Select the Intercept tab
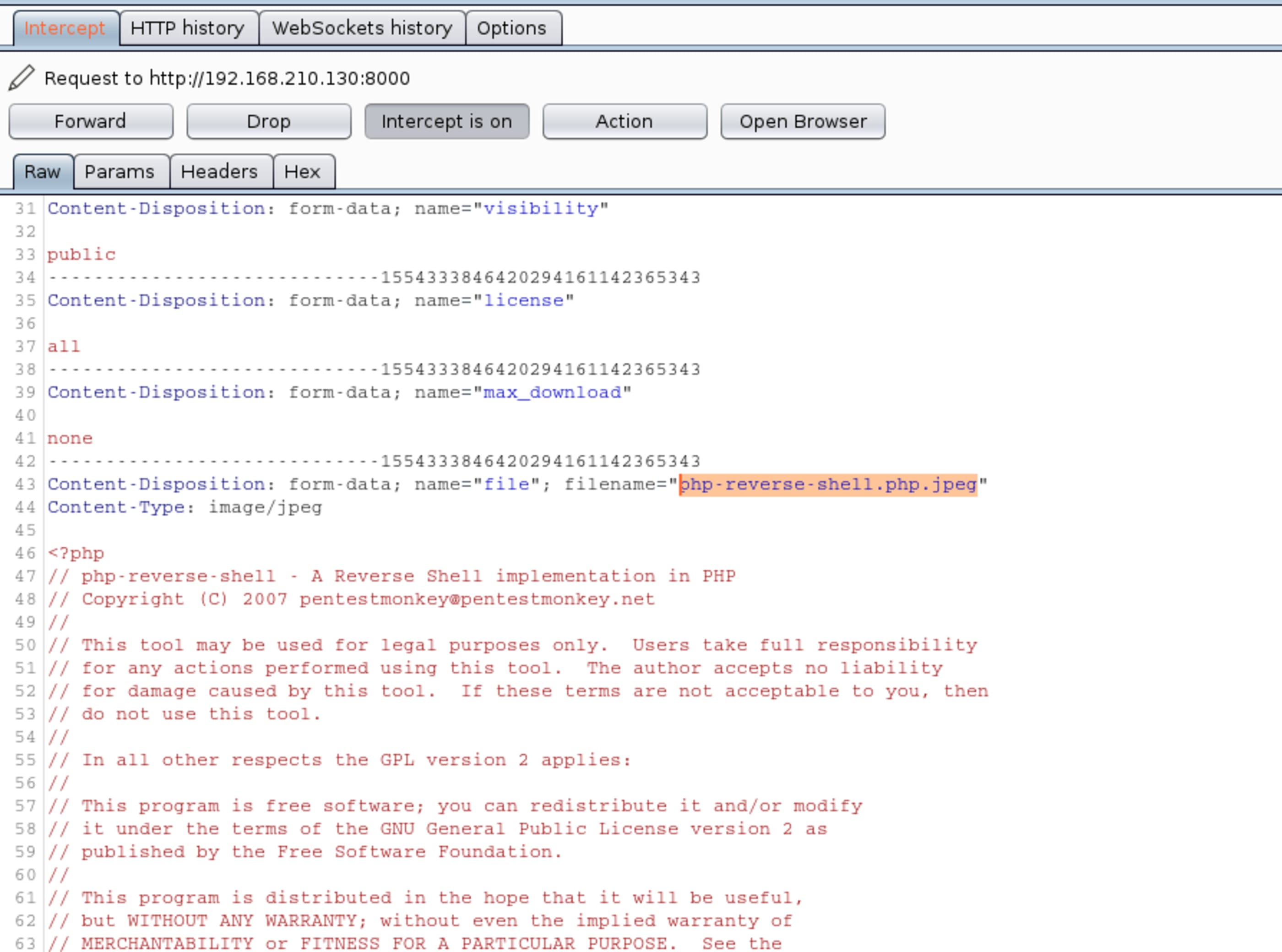 [65, 27]
